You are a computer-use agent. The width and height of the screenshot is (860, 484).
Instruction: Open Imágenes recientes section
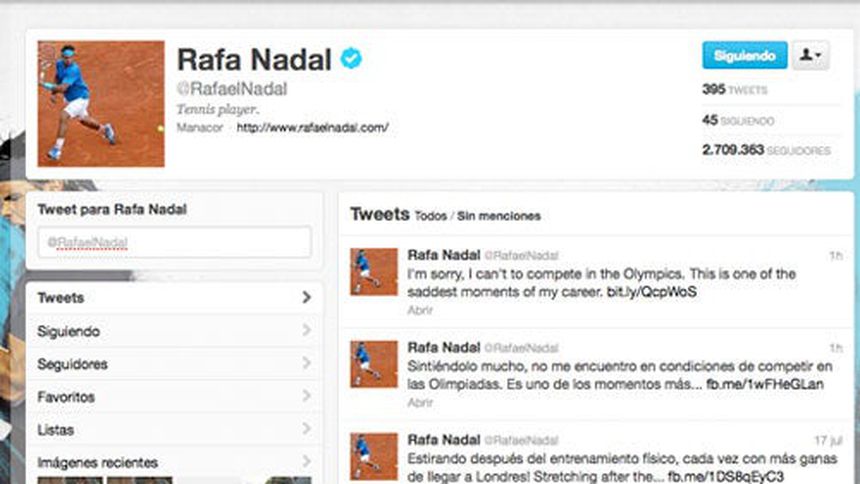pyautogui.click(x=97, y=463)
